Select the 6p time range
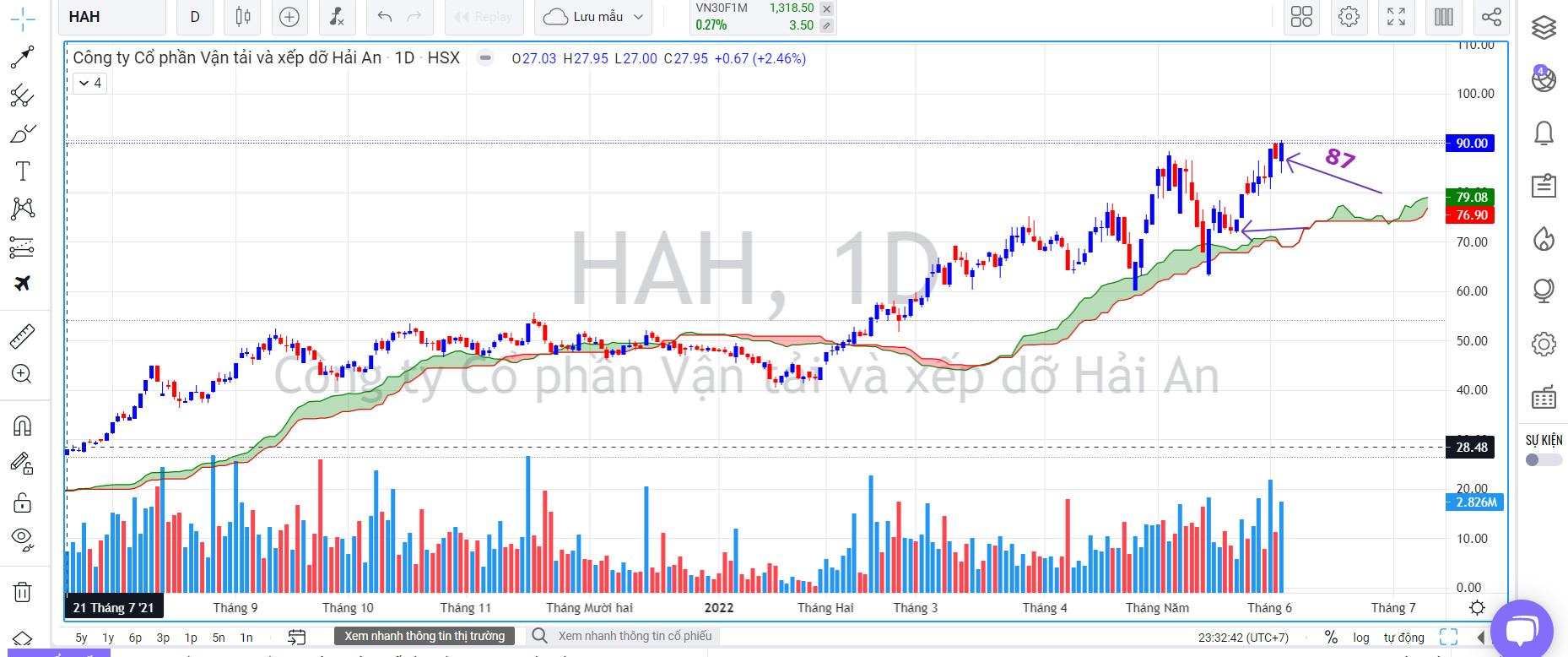This screenshot has width=1568, height=657. click(135, 638)
